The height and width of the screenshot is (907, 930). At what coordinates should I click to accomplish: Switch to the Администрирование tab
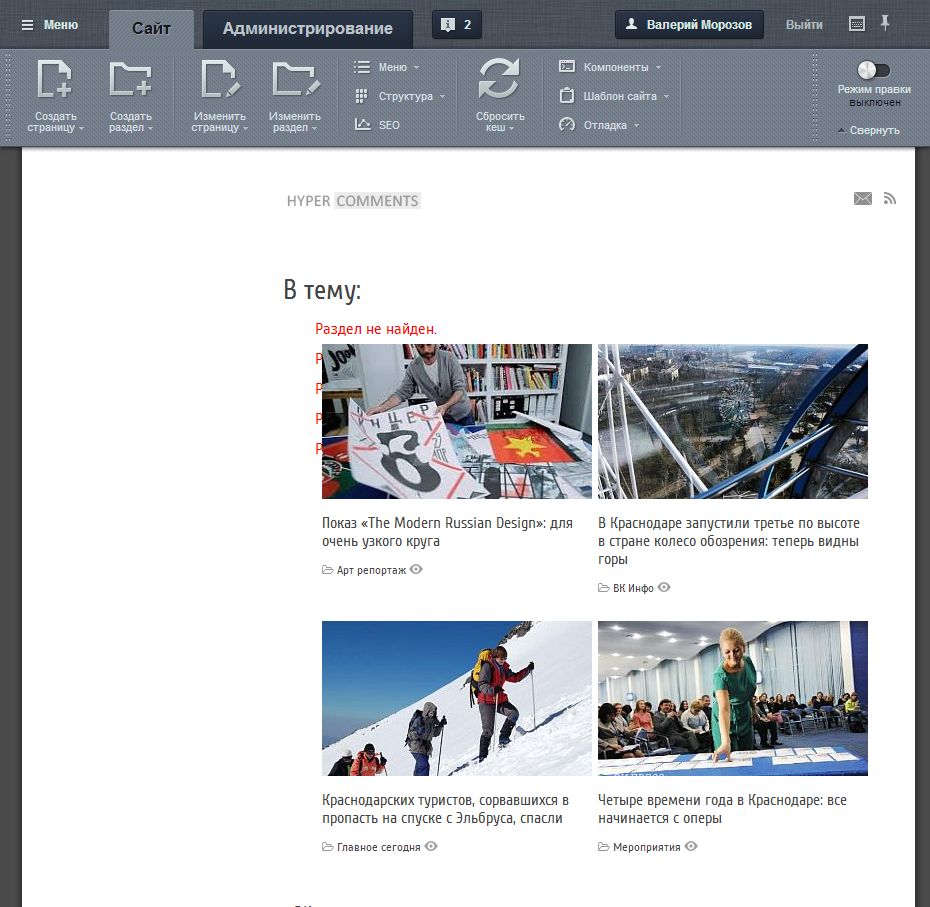(x=307, y=29)
